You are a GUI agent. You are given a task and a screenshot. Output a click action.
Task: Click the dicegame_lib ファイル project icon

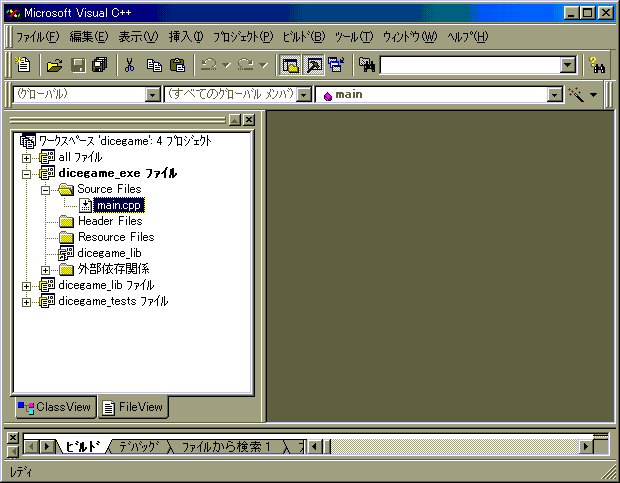pyautogui.click(x=47, y=285)
